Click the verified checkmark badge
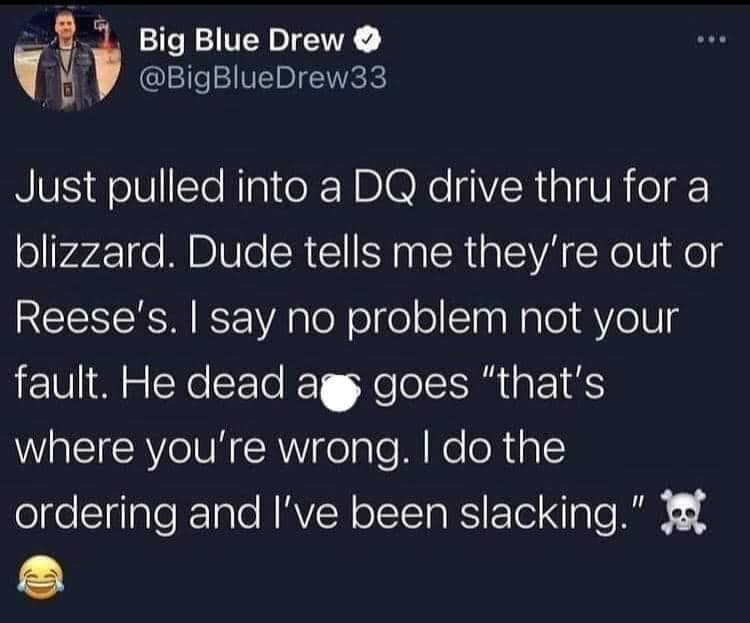This screenshot has height=623, width=750. pyautogui.click(x=368, y=41)
